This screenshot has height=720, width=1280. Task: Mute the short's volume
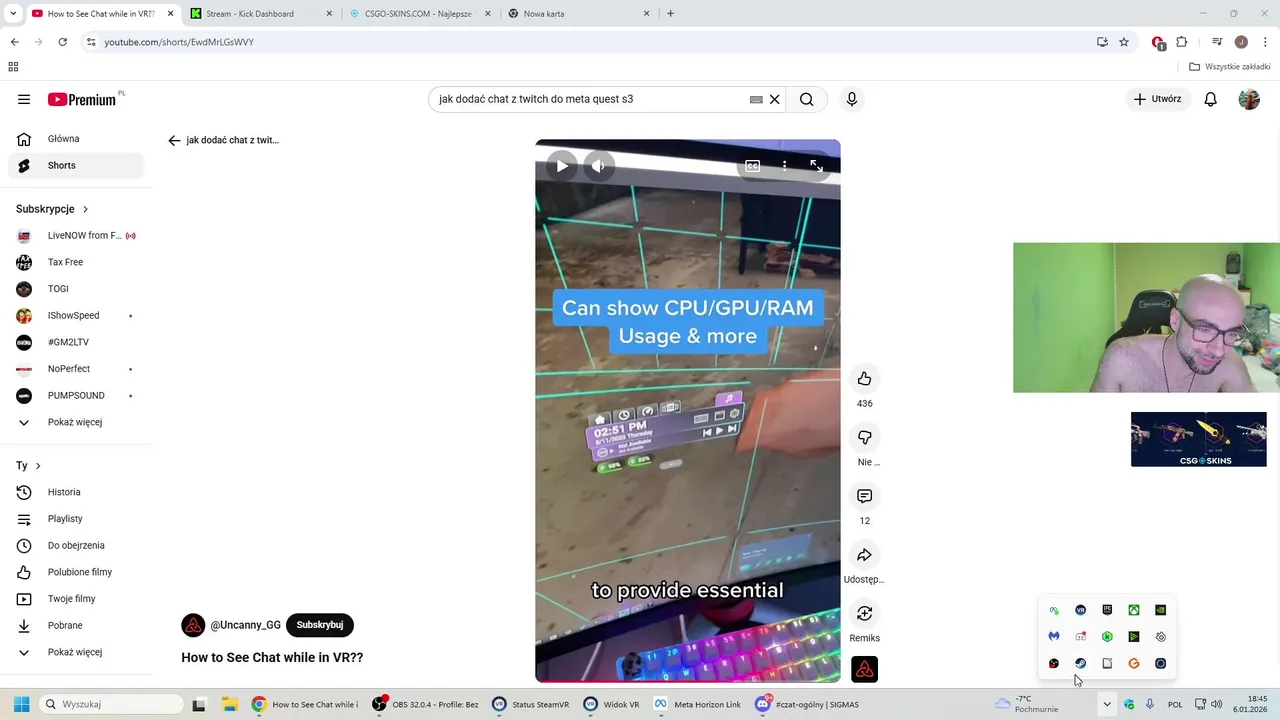click(598, 166)
